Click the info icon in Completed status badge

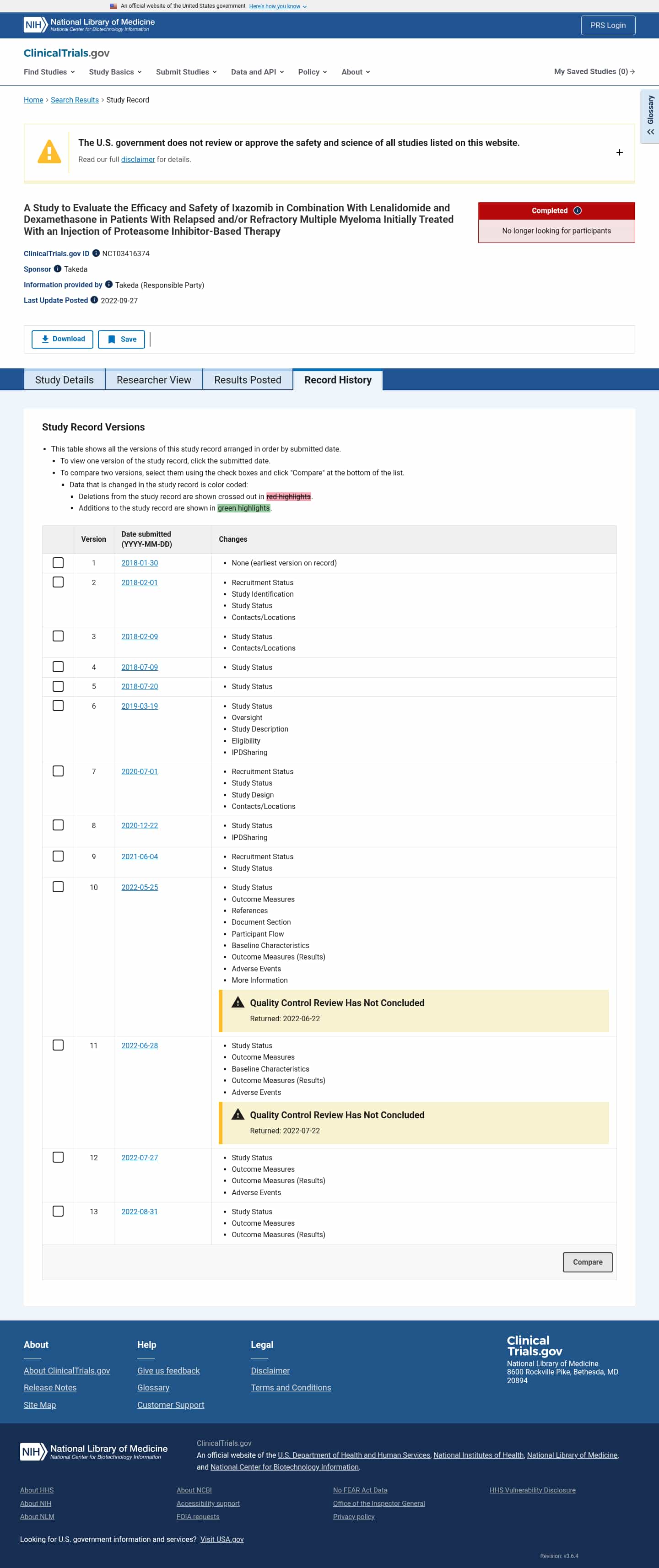coord(578,210)
